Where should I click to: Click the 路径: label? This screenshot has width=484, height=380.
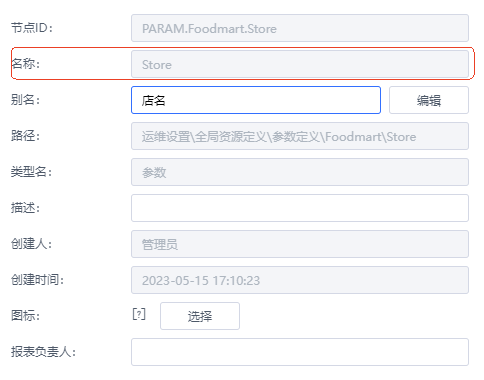(25, 136)
